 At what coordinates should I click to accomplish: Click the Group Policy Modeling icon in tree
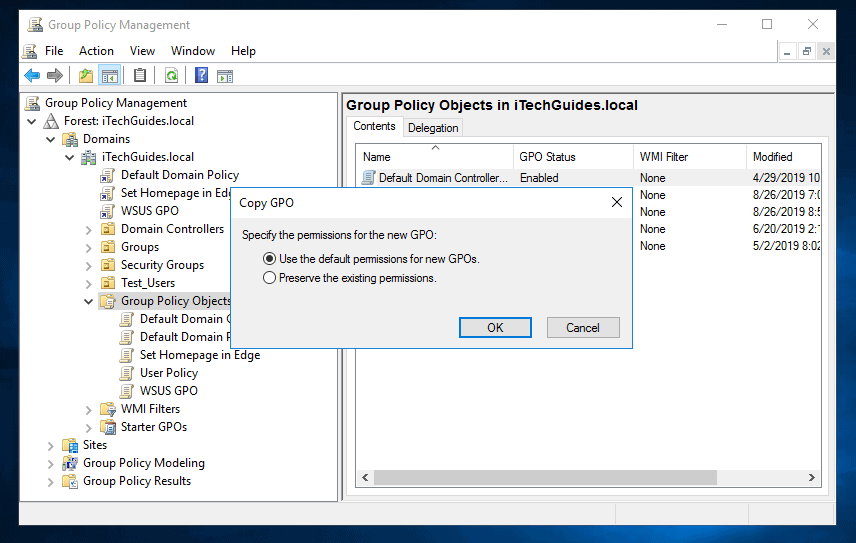70,463
